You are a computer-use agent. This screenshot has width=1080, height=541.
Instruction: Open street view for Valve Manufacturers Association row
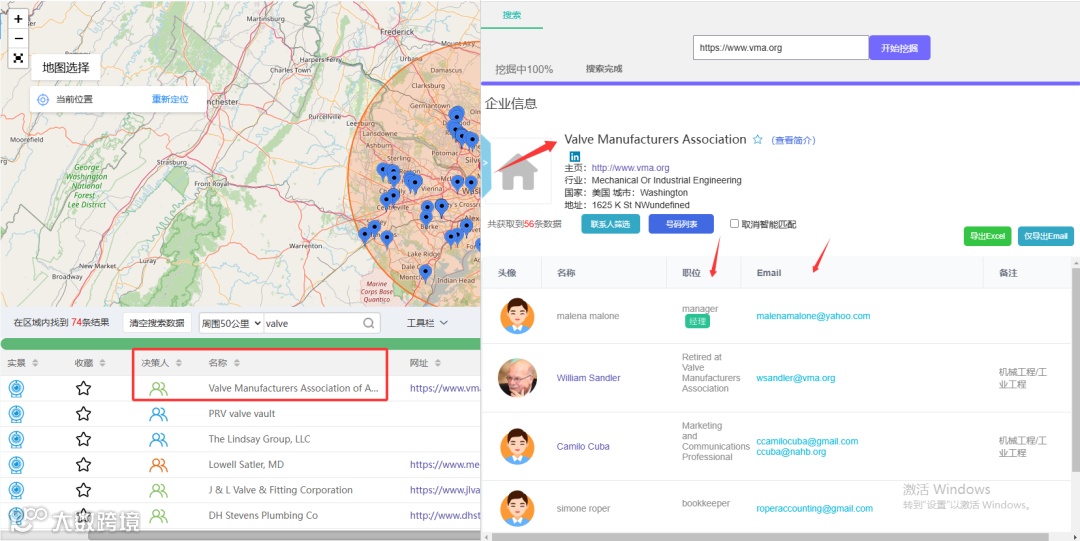(x=15, y=388)
